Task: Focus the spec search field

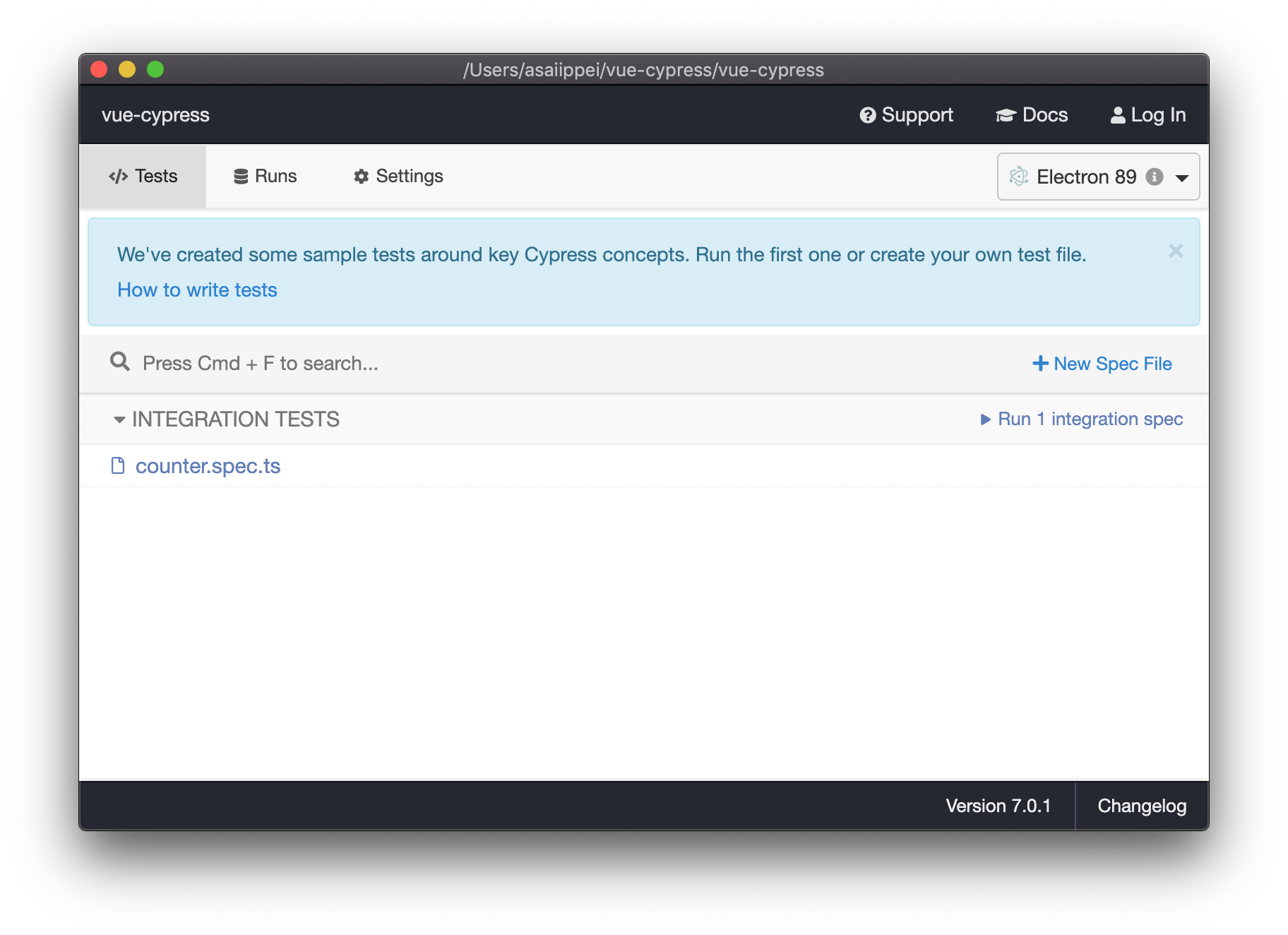Action: pos(551,364)
